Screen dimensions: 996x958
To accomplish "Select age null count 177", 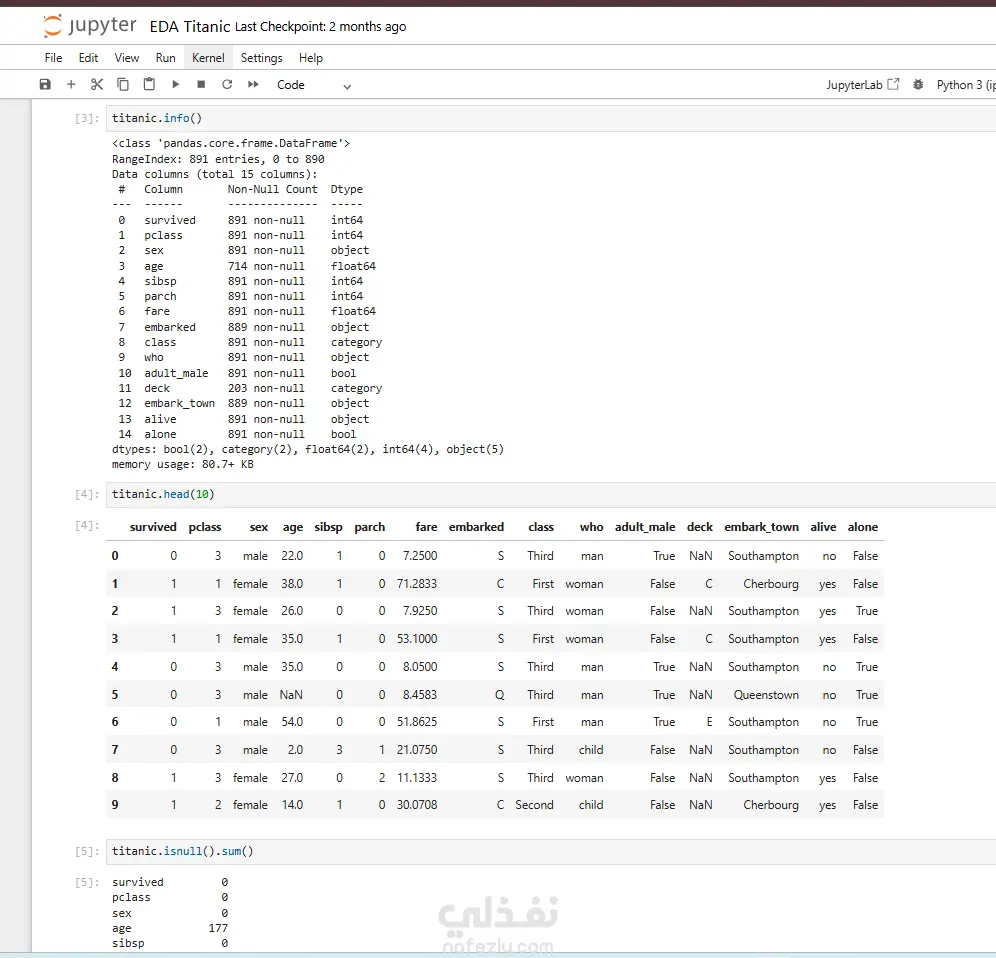I will tap(218, 928).
